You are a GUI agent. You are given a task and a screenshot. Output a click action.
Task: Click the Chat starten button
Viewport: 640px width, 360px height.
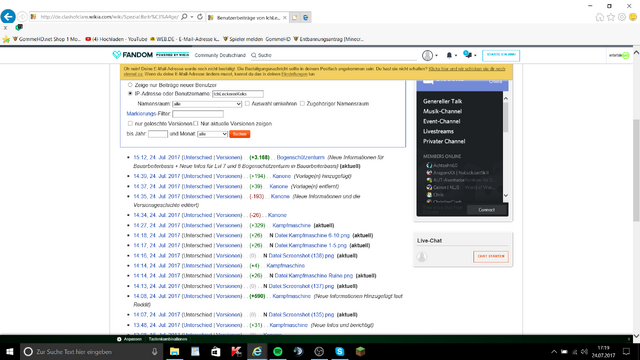491,256
